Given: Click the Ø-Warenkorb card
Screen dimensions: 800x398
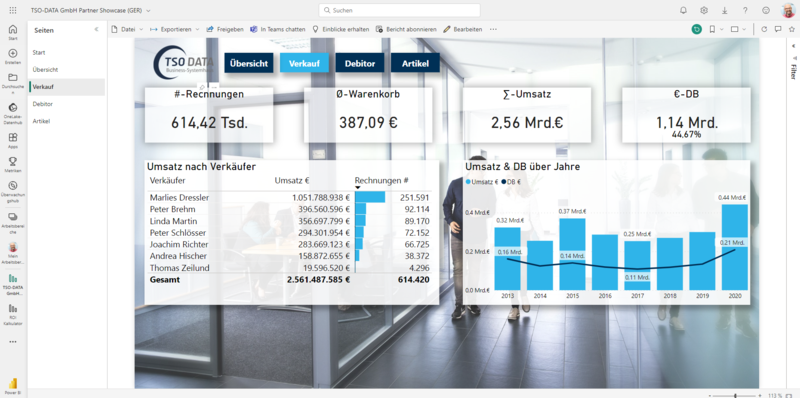Looking at the screenshot, I should point(368,115).
